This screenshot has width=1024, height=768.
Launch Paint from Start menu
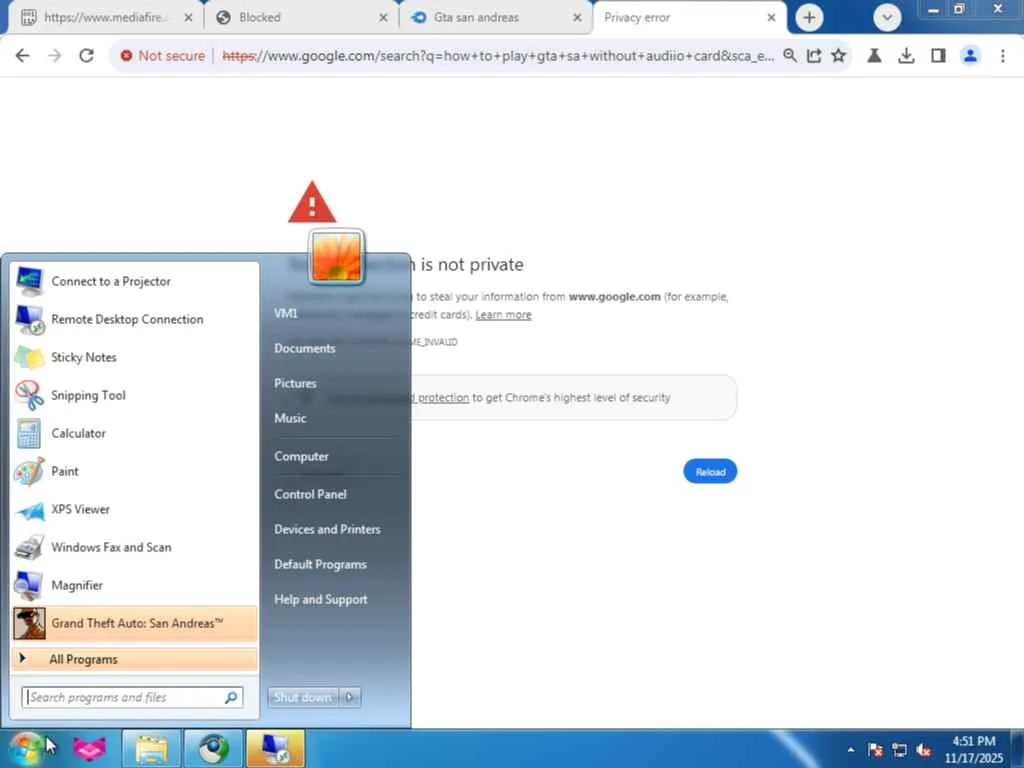point(135,472)
